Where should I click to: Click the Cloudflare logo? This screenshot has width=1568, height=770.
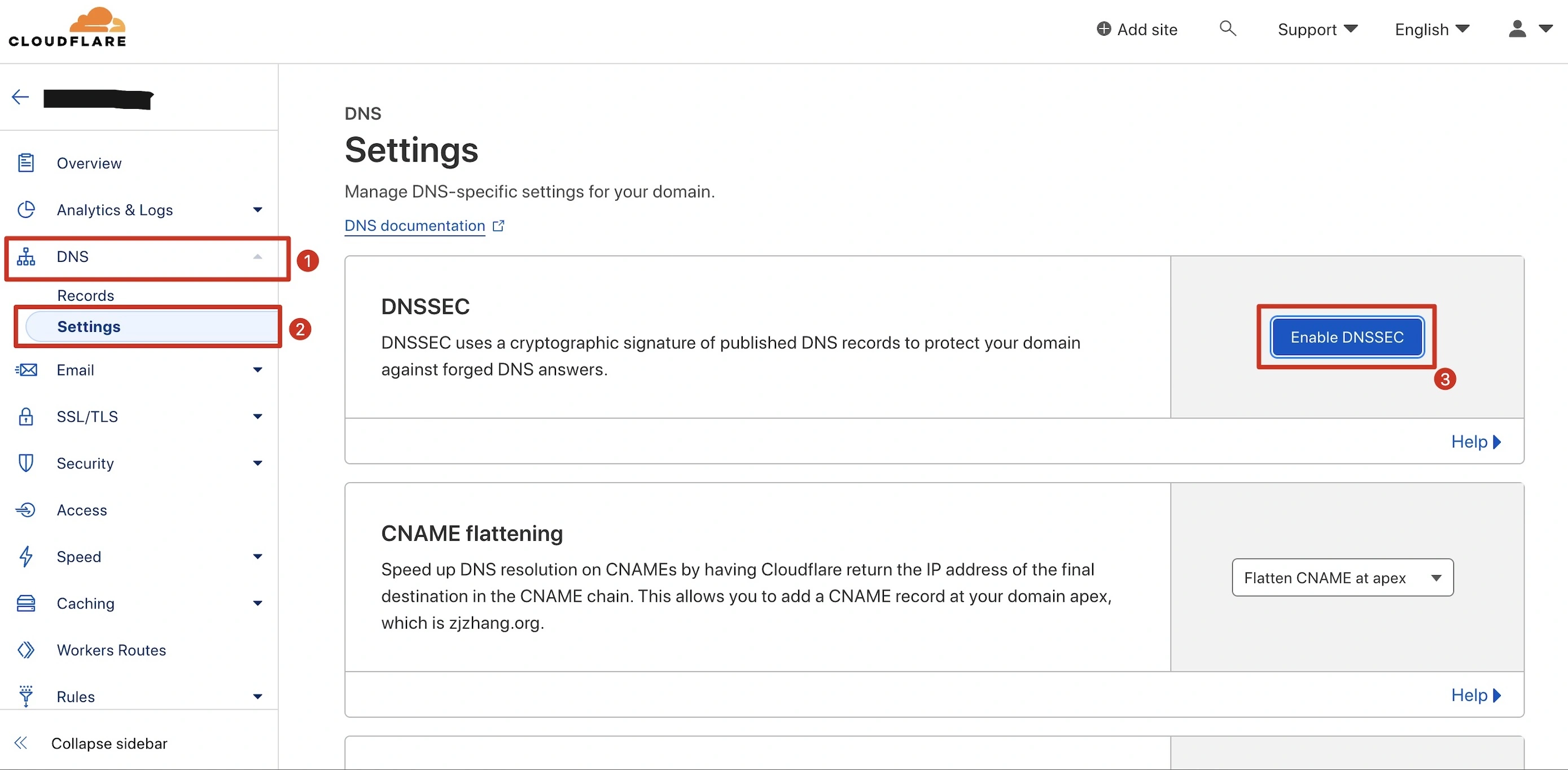pyautogui.click(x=67, y=28)
